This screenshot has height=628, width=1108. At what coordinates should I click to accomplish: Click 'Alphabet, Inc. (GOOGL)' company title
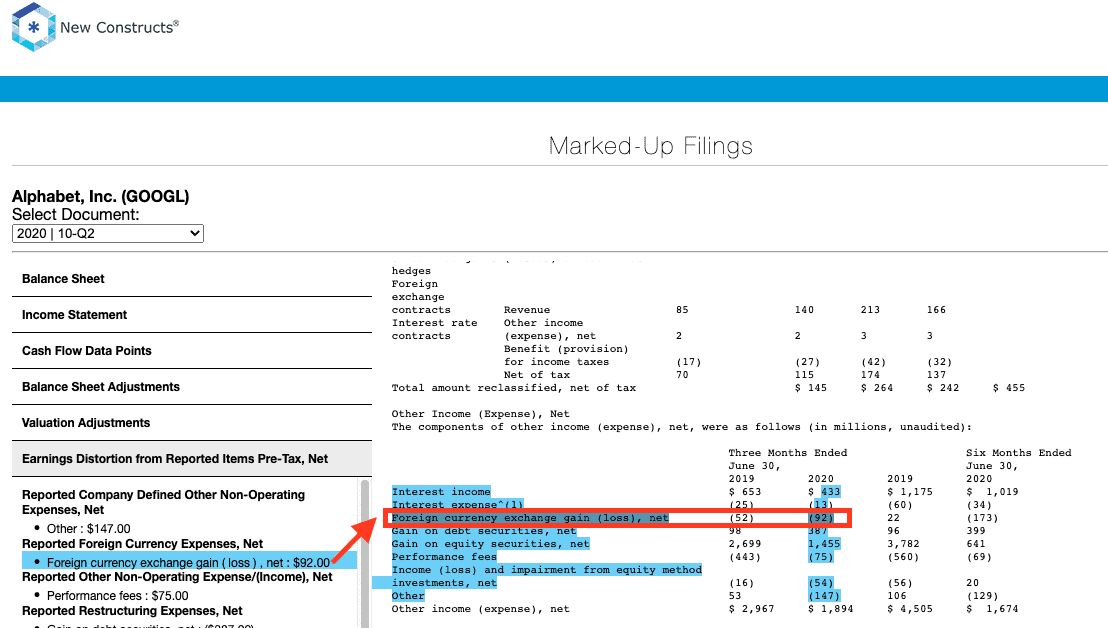[x=100, y=196]
